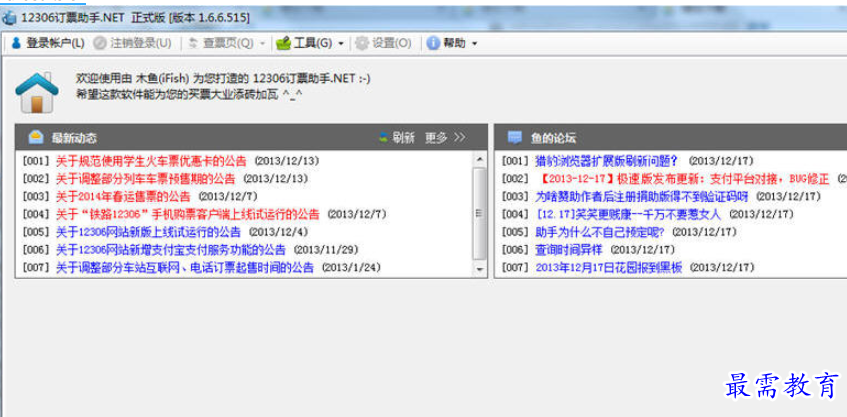
Task: Click news list scrollbar up arrow
Action: (x=479, y=159)
